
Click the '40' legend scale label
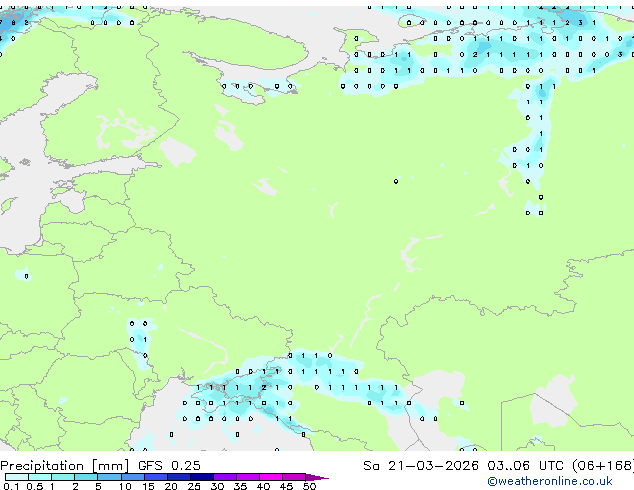263,486
